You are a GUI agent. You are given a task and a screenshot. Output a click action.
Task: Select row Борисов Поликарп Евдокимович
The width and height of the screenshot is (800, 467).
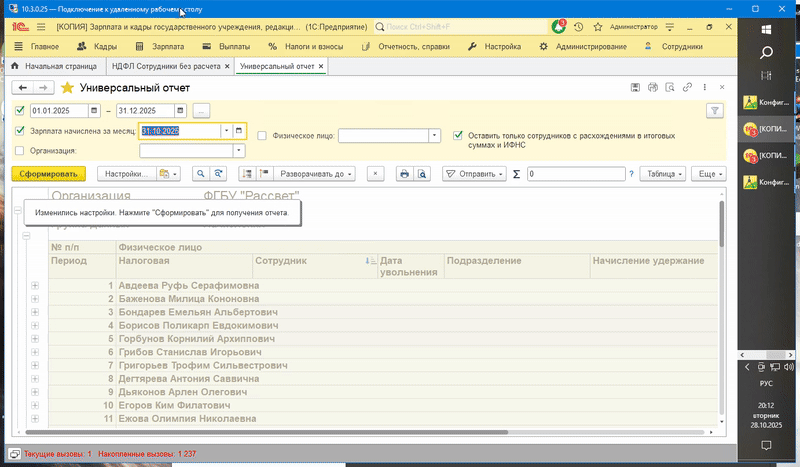tap(198, 325)
